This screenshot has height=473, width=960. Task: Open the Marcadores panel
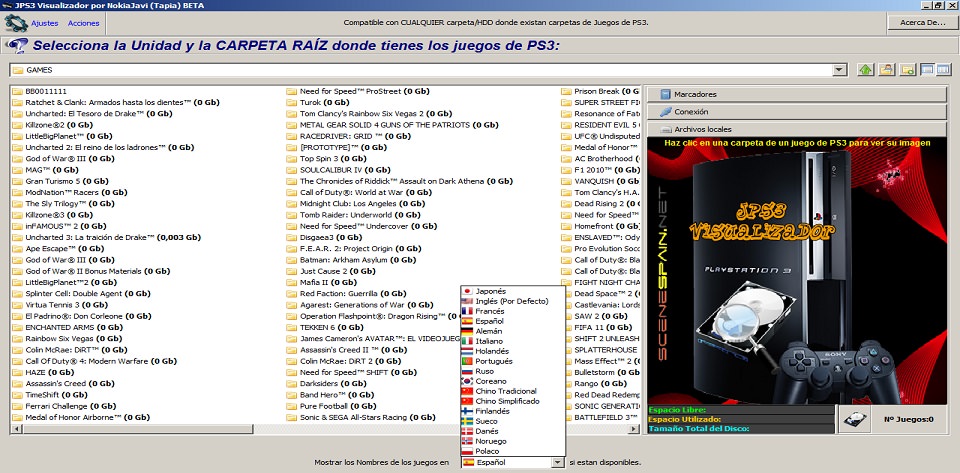[x=797, y=94]
